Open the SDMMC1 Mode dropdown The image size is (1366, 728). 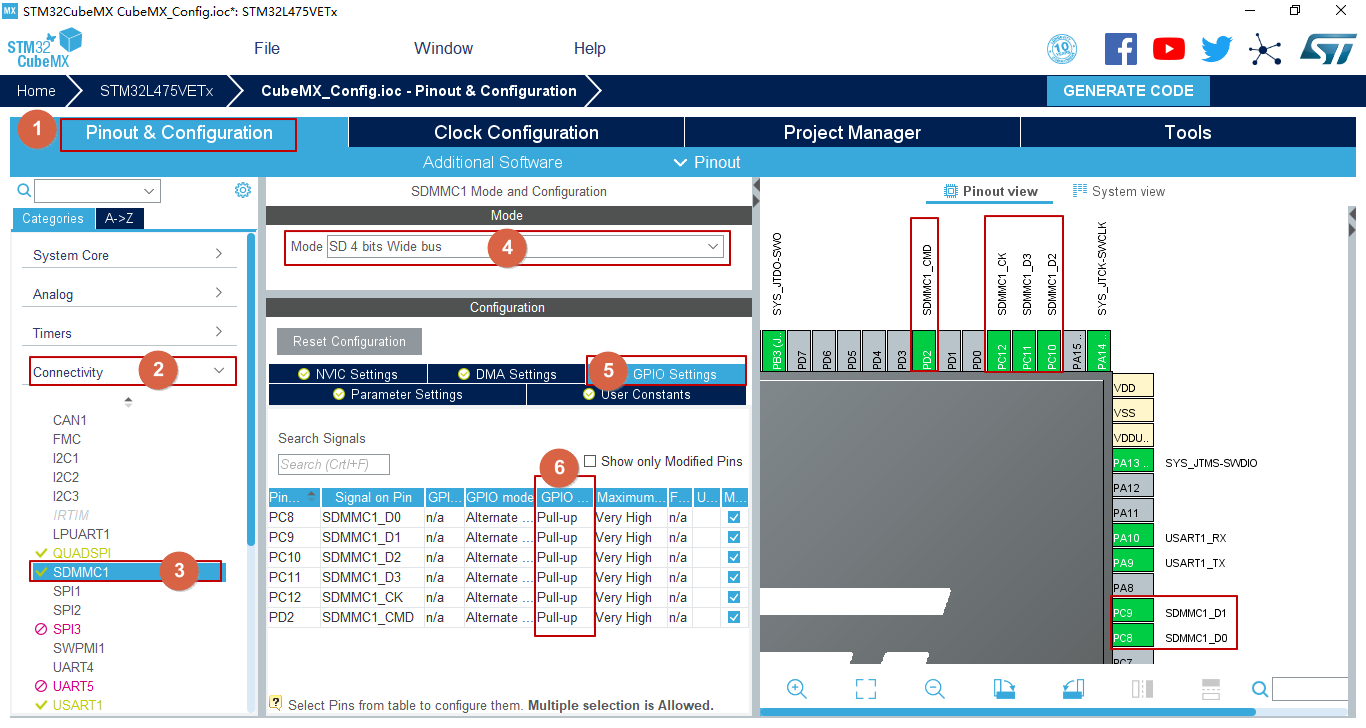[x=525, y=246]
